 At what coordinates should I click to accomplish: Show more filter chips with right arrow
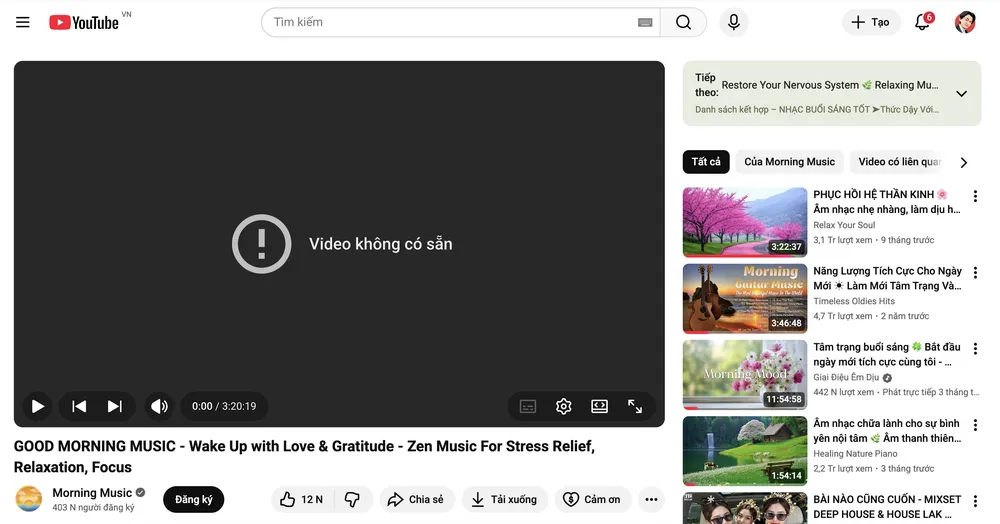pyautogui.click(x=964, y=162)
